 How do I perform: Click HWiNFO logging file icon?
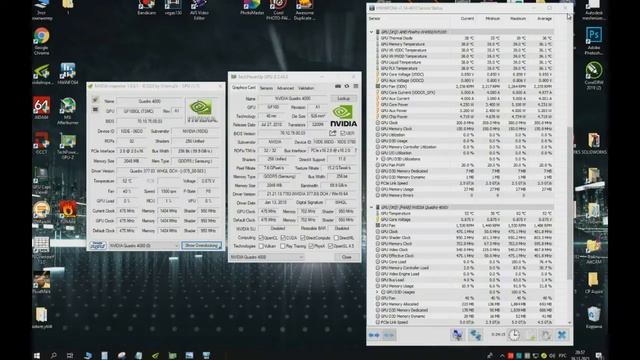tap(531, 335)
